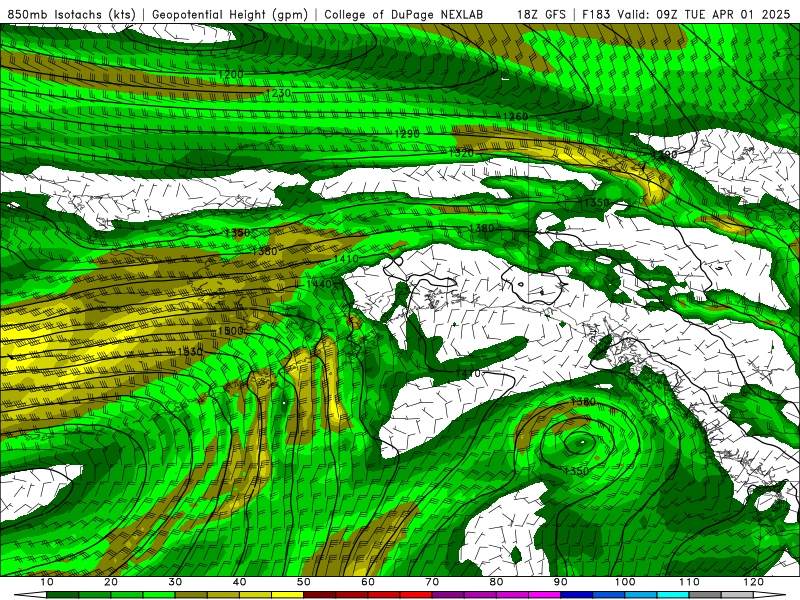This screenshot has width=800, height=600.
Task: Click the bright red legend swatch
Action: point(416,595)
